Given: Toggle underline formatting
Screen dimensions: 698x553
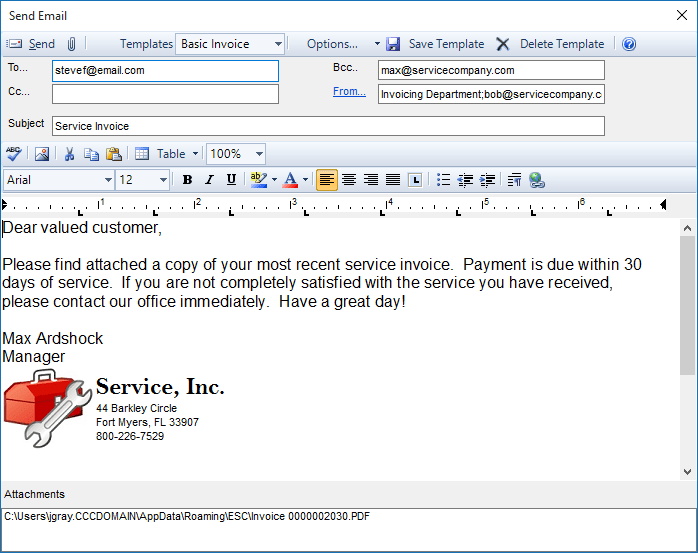Looking at the screenshot, I should (x=231, y=180).
